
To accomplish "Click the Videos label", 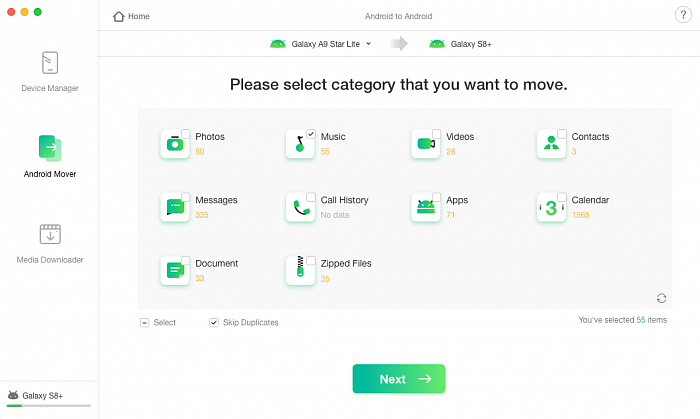I will 460,137.
